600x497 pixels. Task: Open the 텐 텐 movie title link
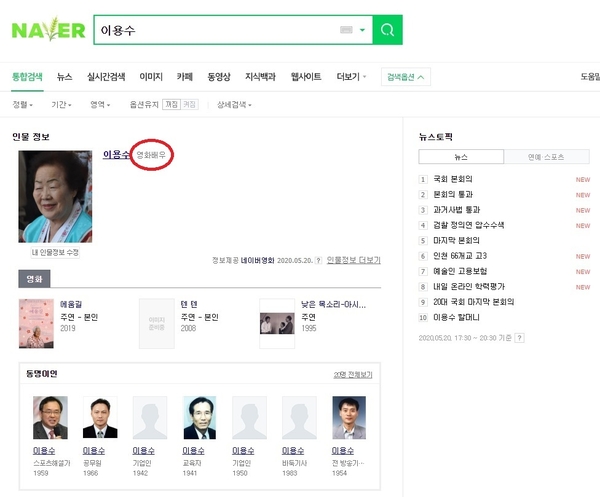click(x=189, y=305)
